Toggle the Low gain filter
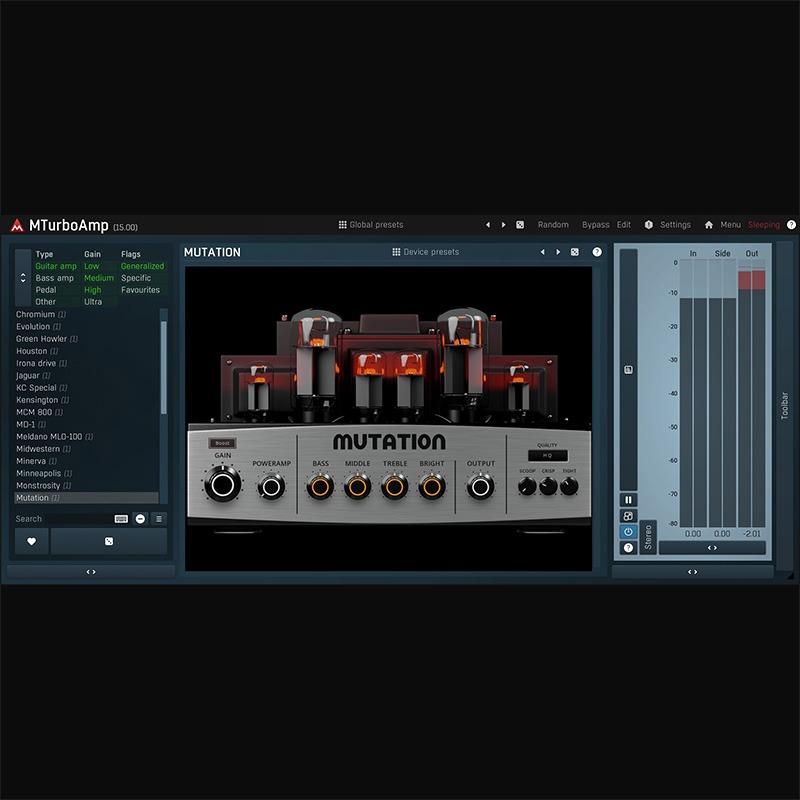This screenshot has height=800, width=800. (92, 266)
